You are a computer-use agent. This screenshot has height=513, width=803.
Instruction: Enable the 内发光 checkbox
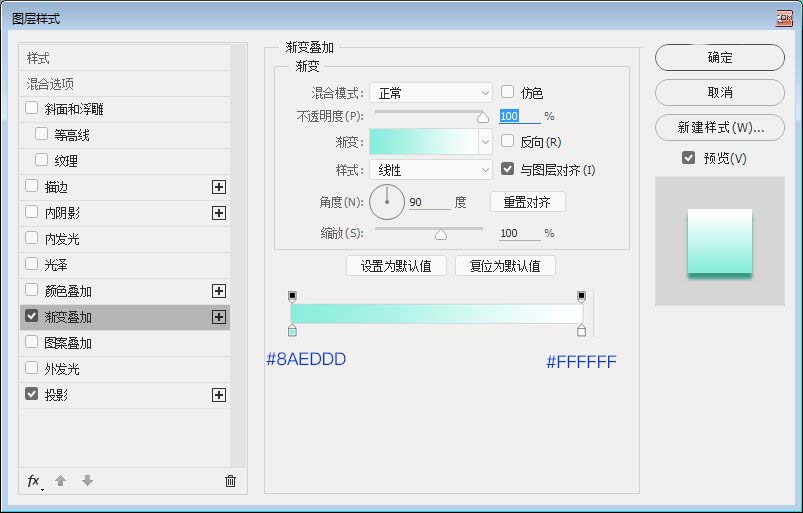pyautogui.click(x=32, y=238)
